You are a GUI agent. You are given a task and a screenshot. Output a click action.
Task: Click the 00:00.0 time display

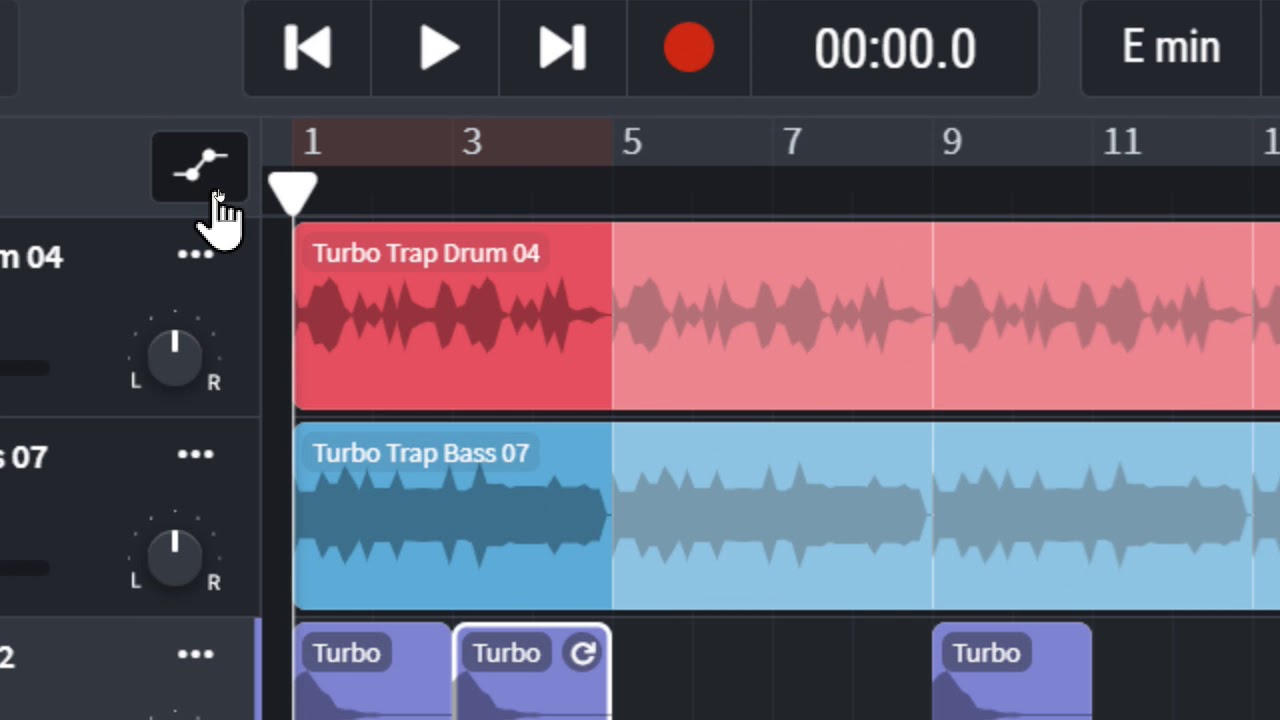tap(895, 48)
